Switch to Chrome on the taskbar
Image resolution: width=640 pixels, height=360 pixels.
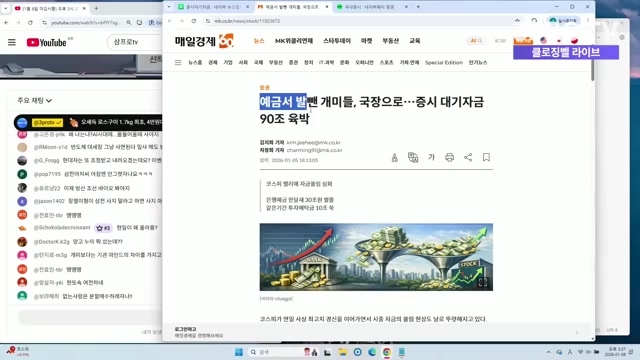[x=387, y=352]
